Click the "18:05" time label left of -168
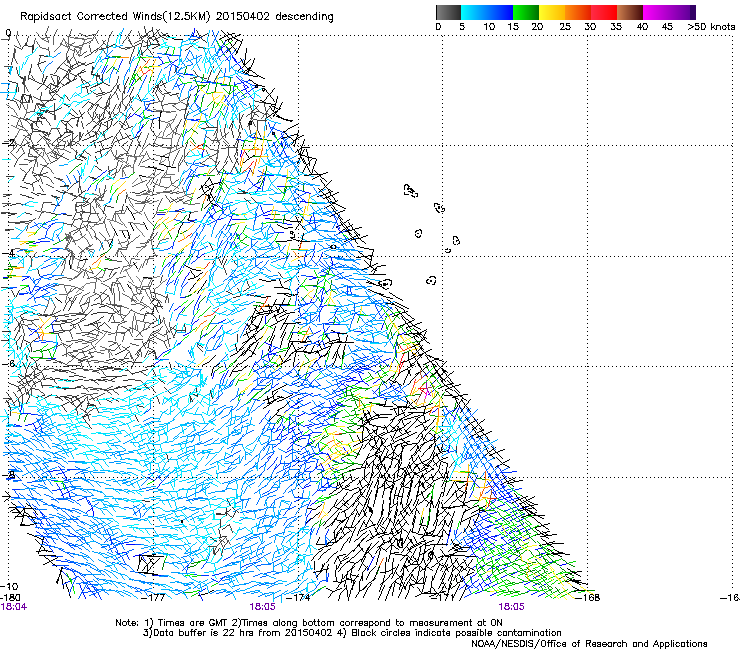The image size is (740, 650). [x=511, y=607]
